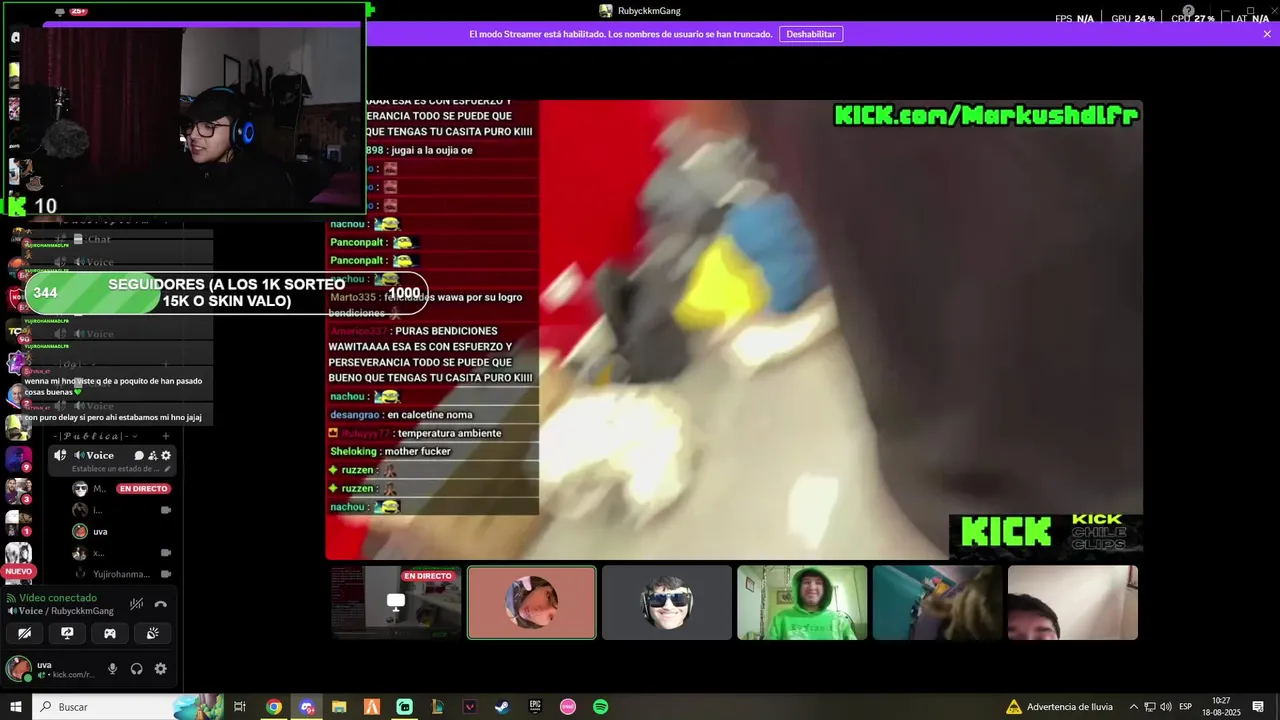Screen dimensions: 1280x720
Task: Share your screen in voice panel
Action: 67,633
